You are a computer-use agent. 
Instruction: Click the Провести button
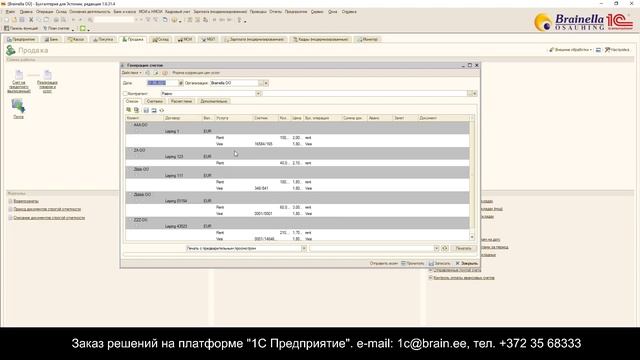[x=413, y=263]
